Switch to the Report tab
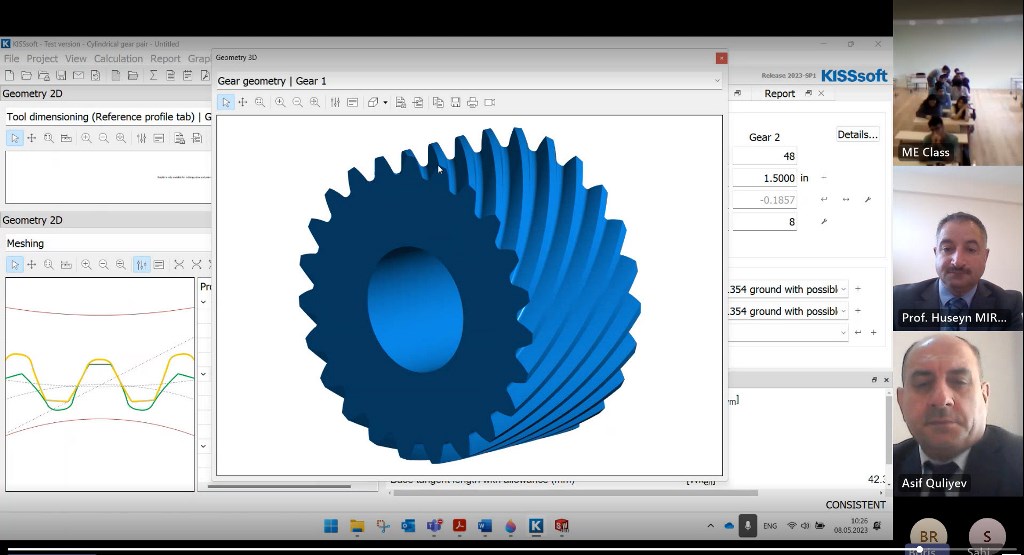Viewport: 1024px width, 555px height. [779, 93]
